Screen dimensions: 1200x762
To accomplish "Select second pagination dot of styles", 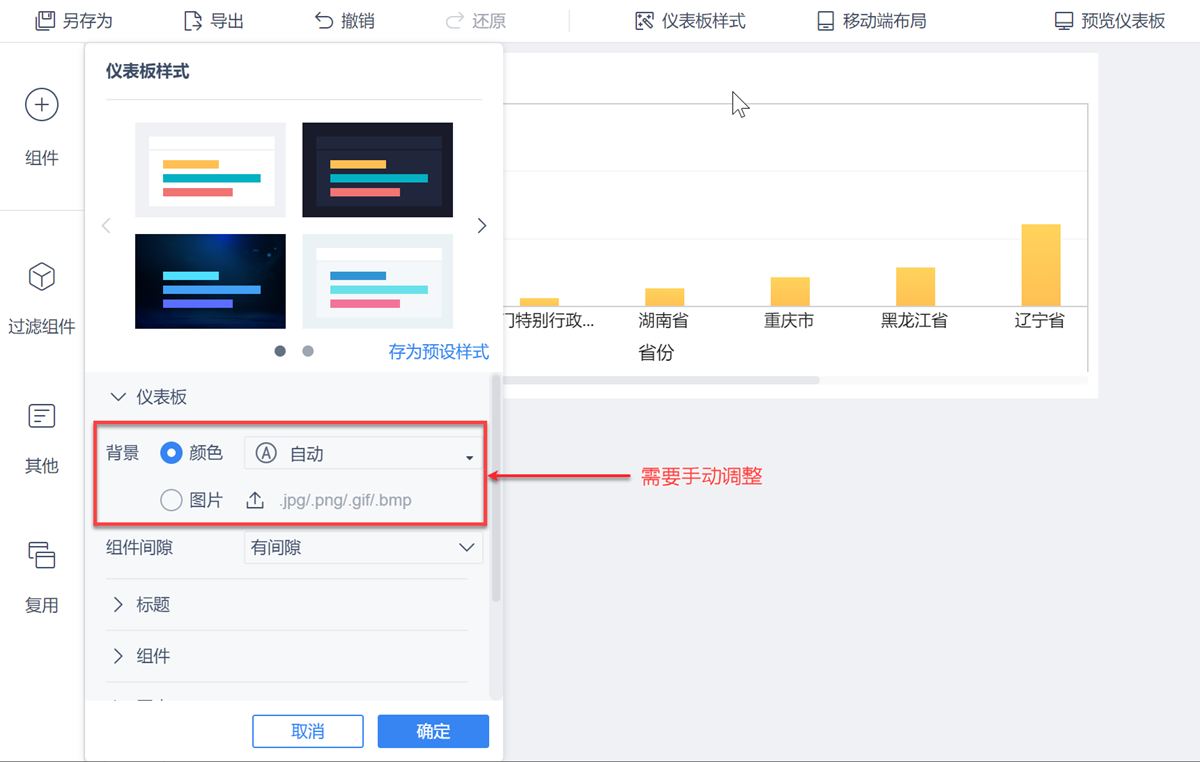I will point(308,351).
